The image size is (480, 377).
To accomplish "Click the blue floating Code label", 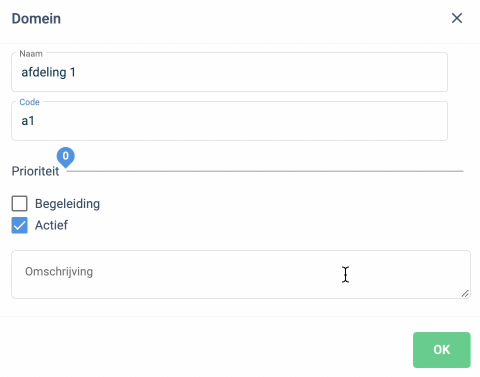I will click(29, 102).
